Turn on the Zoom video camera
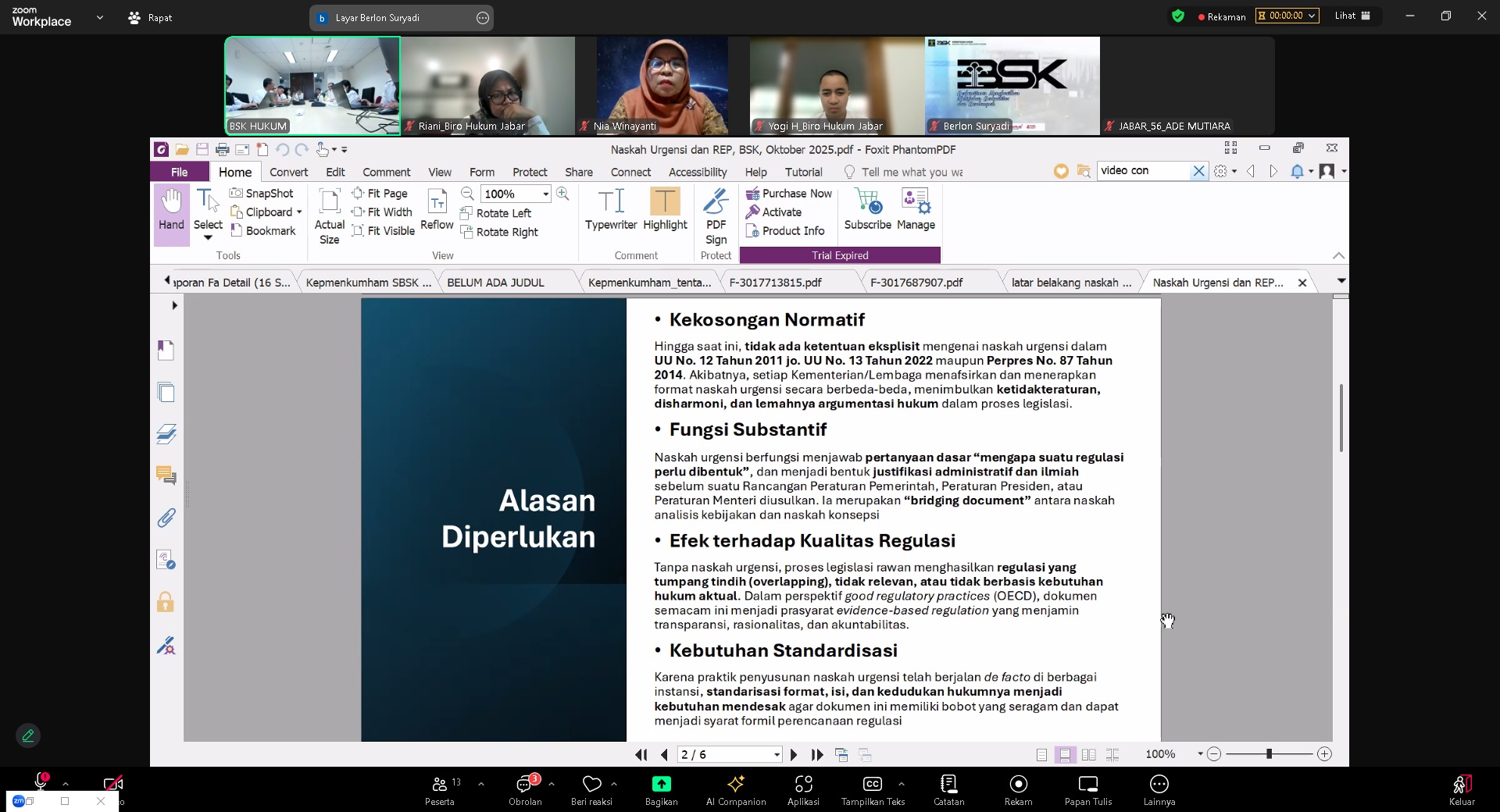The width and height of the screenshot is (1500, 812). pos(113,783)
